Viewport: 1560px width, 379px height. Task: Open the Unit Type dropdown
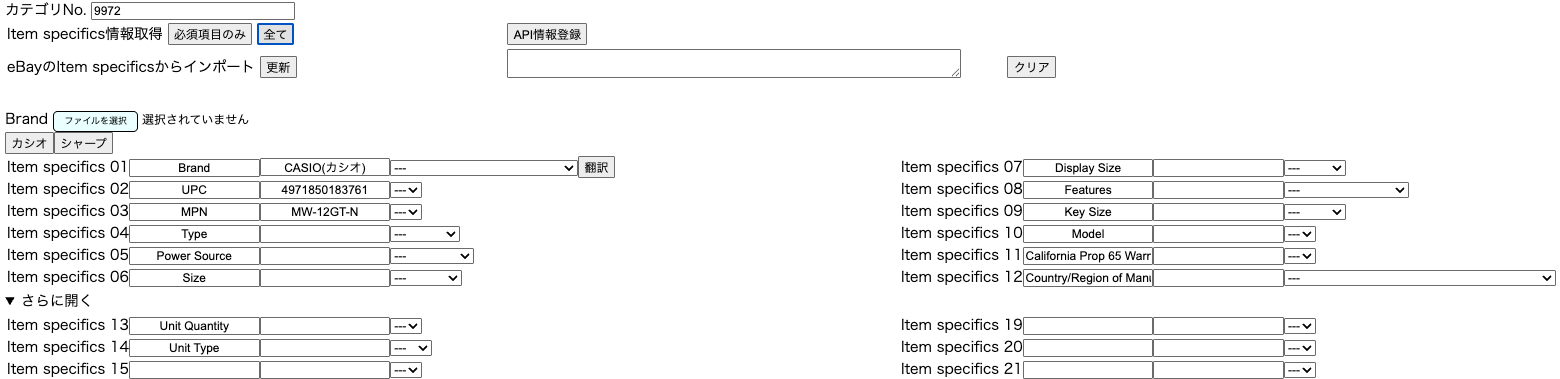pyautogui.click(x=411, y=348)
